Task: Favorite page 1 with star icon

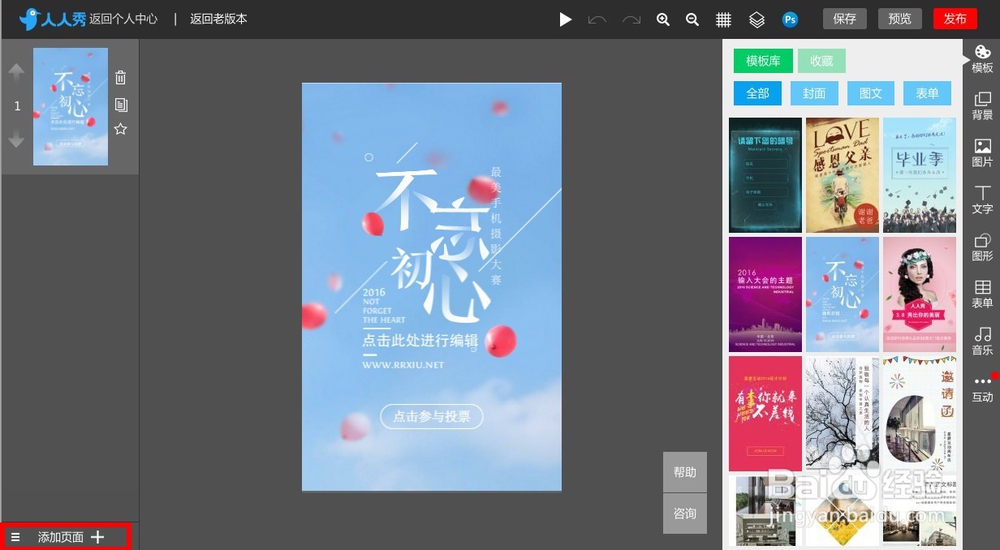Action: [x=121, y=130]
